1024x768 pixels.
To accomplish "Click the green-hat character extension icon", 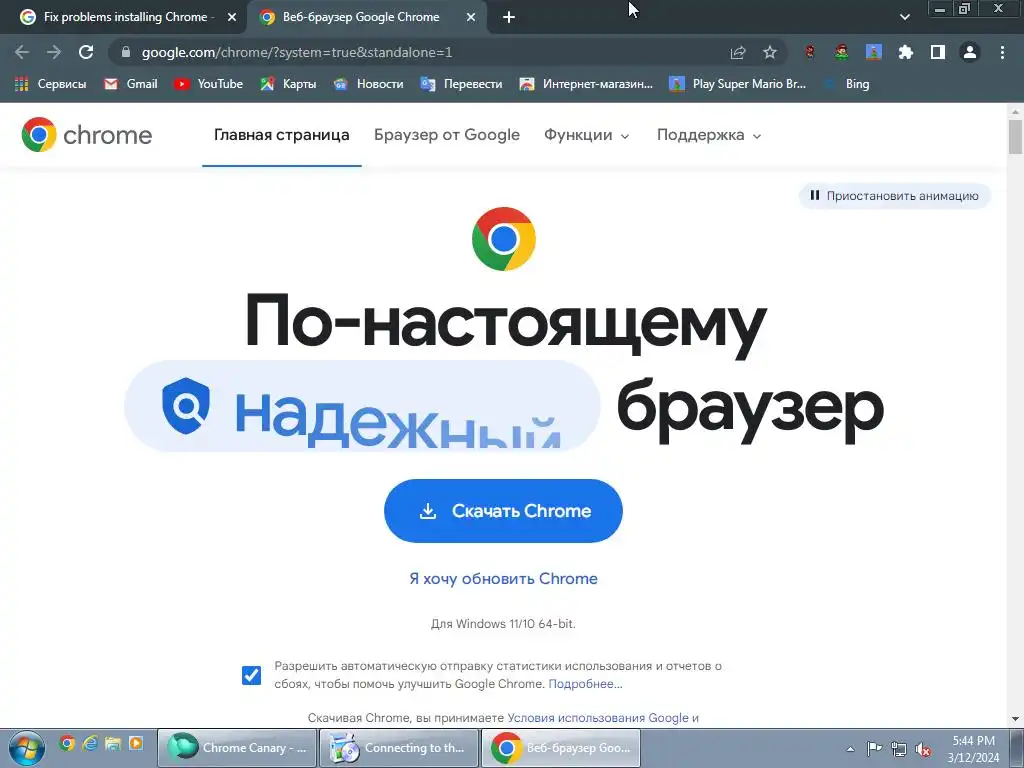I will 842,52.
